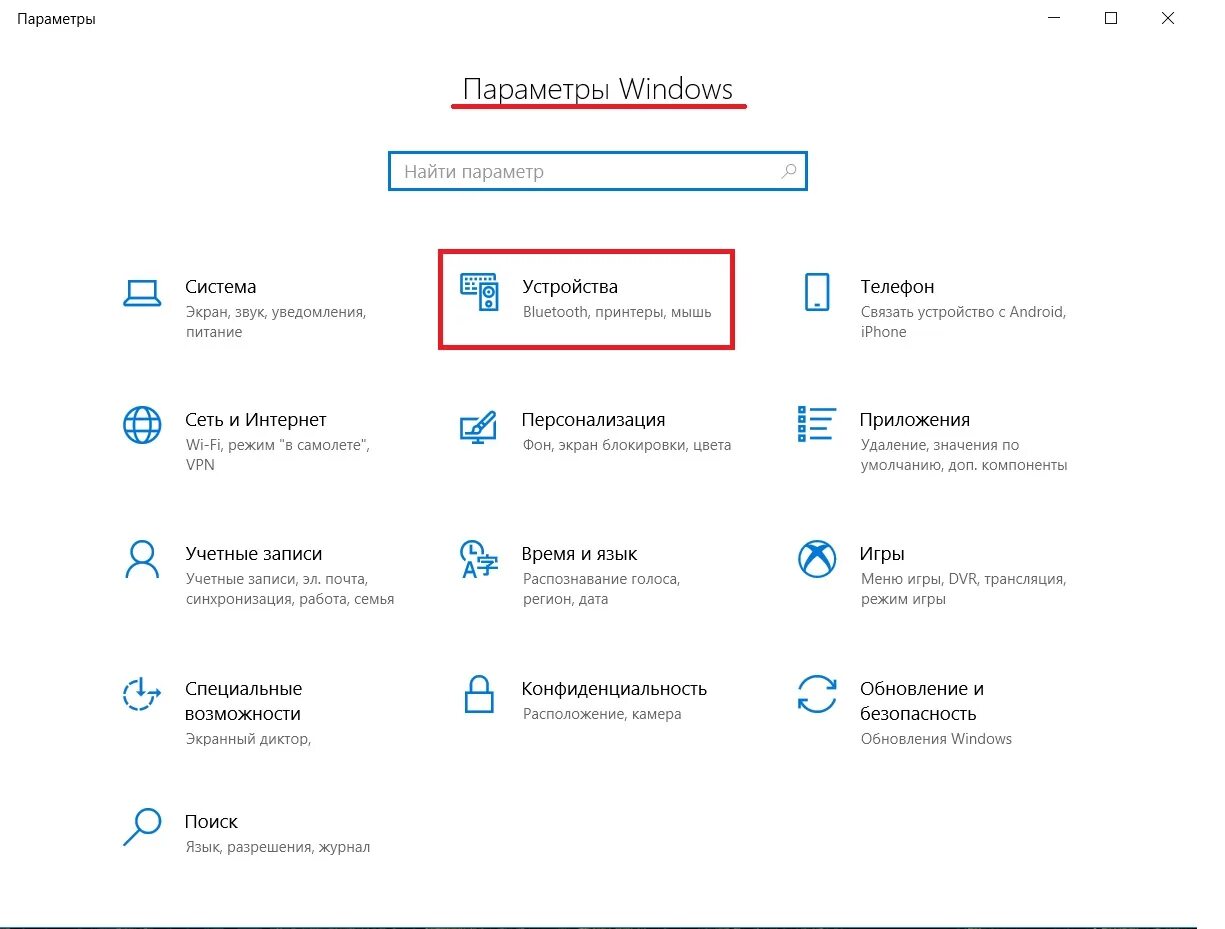Open Обновление и безопасность heading
Viewport: 1225px width, 929px height.
[922, 701]
